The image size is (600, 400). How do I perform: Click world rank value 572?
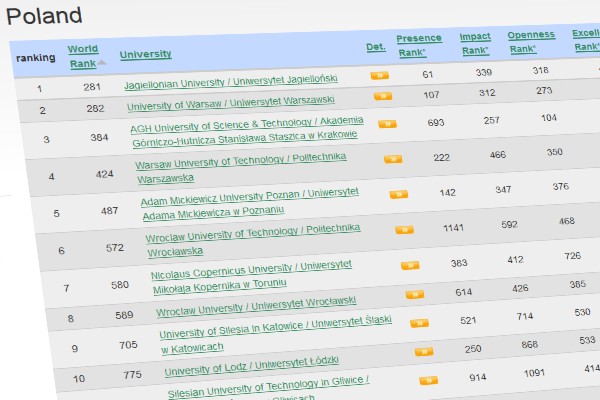(x=115, y=248)
